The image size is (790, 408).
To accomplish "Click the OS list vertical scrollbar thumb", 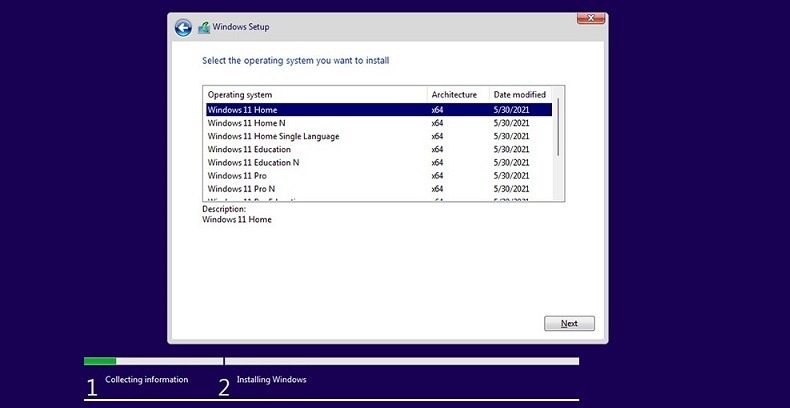I will pos(558,127).
